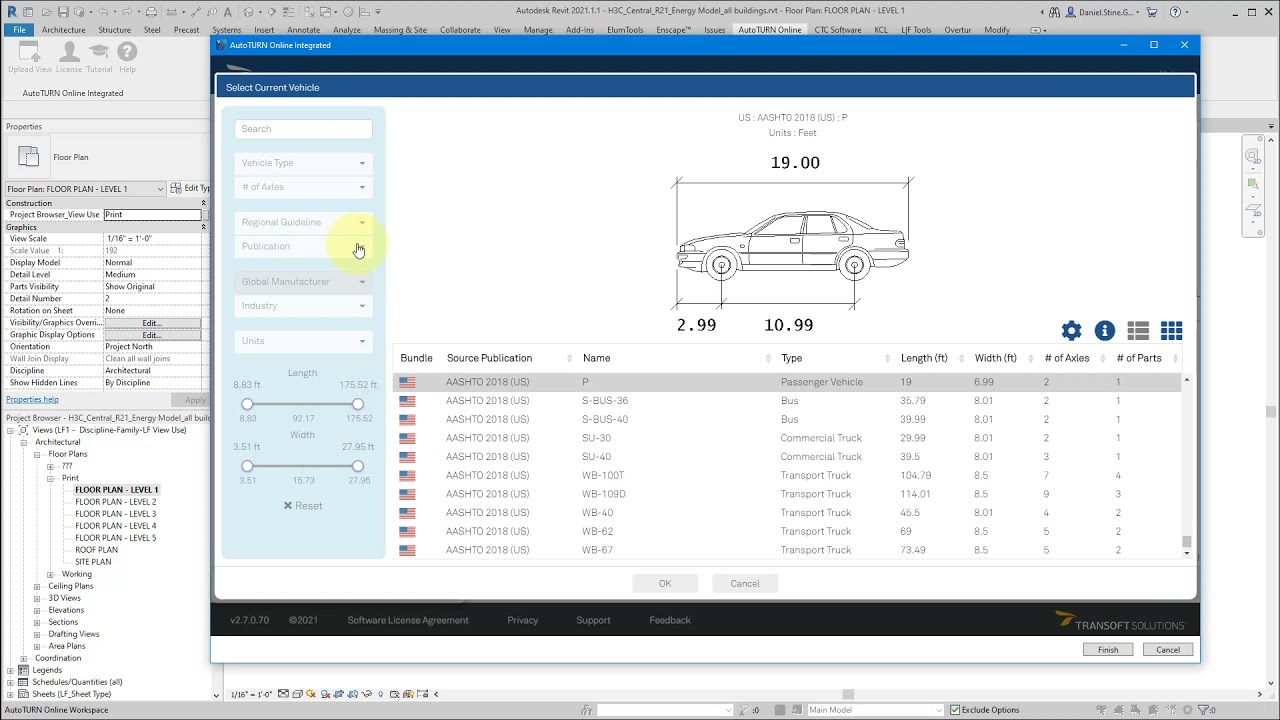The width and height of the screenshot is (1280, 720).
Task: Switch to grid view icon
Action: (1172, 331)
